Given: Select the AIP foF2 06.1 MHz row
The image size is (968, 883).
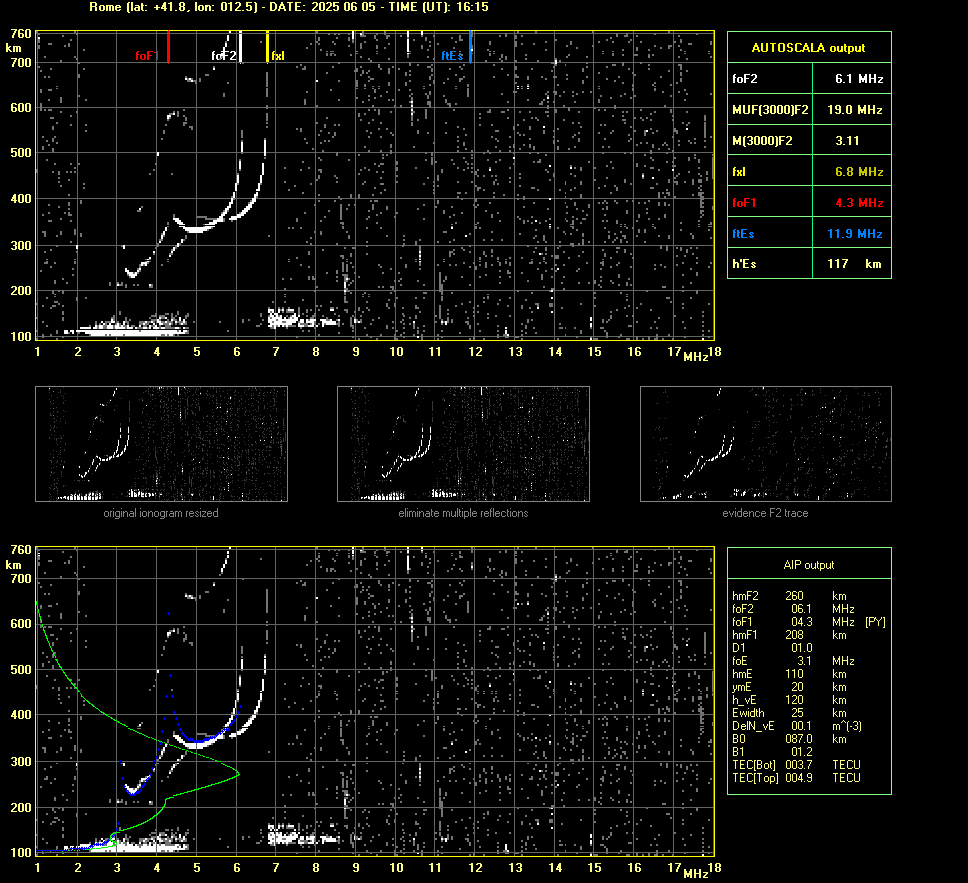Looking at the screenshot, I should point(793,609).
